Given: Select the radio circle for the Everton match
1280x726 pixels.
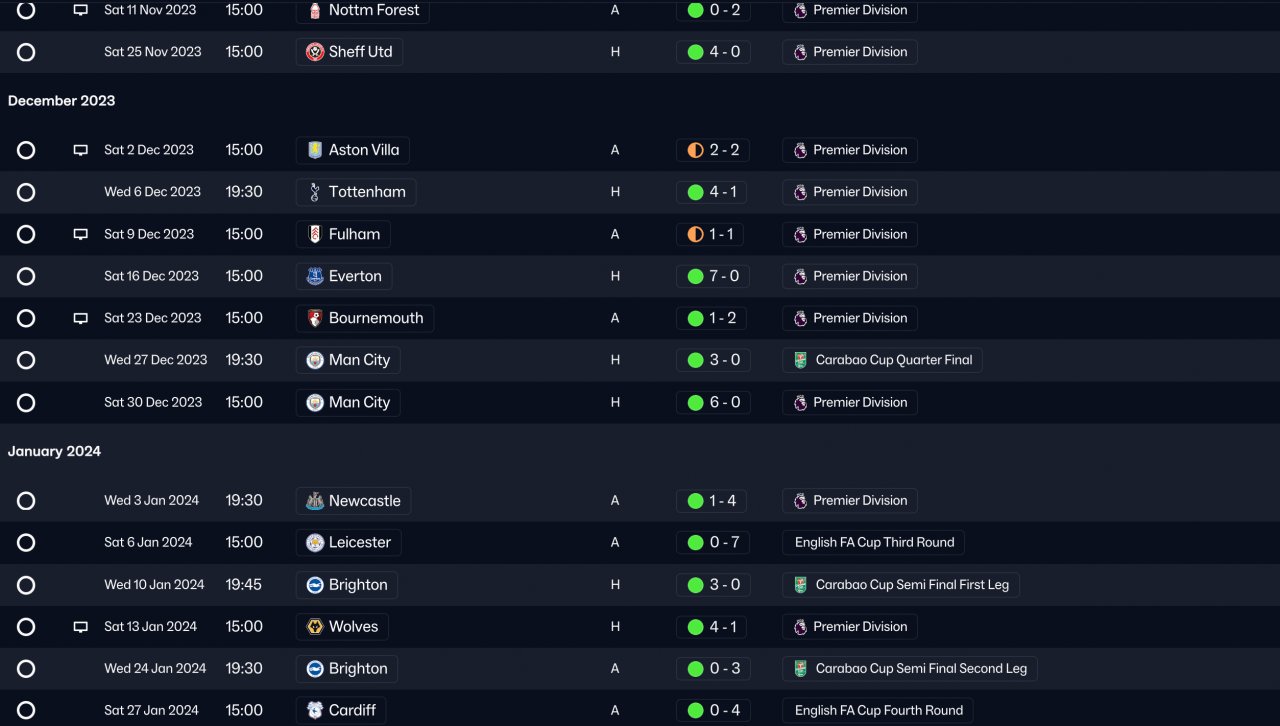Looking at the screenshot, I should tap(26, 276).
